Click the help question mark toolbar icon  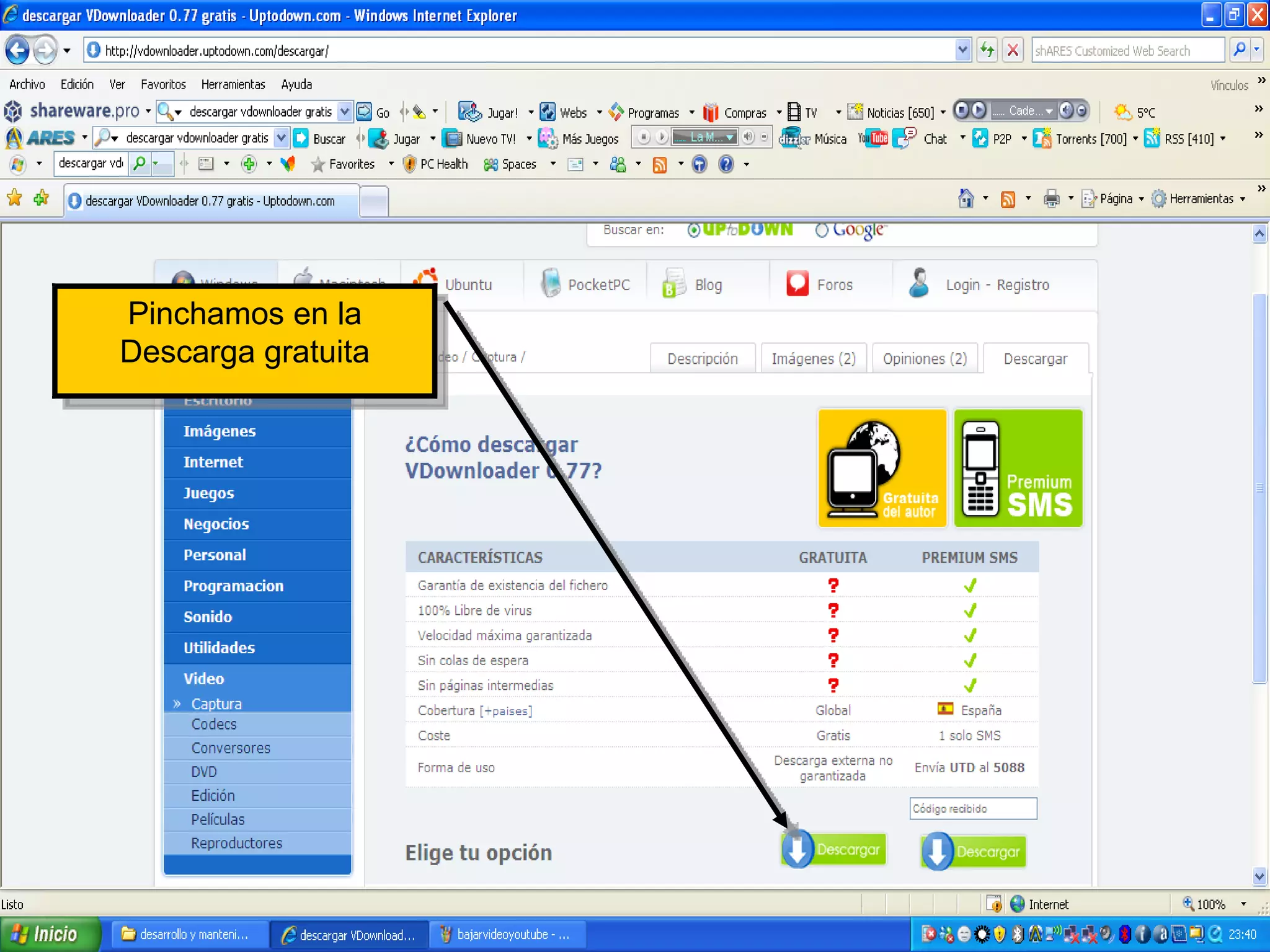coord(726,164)
